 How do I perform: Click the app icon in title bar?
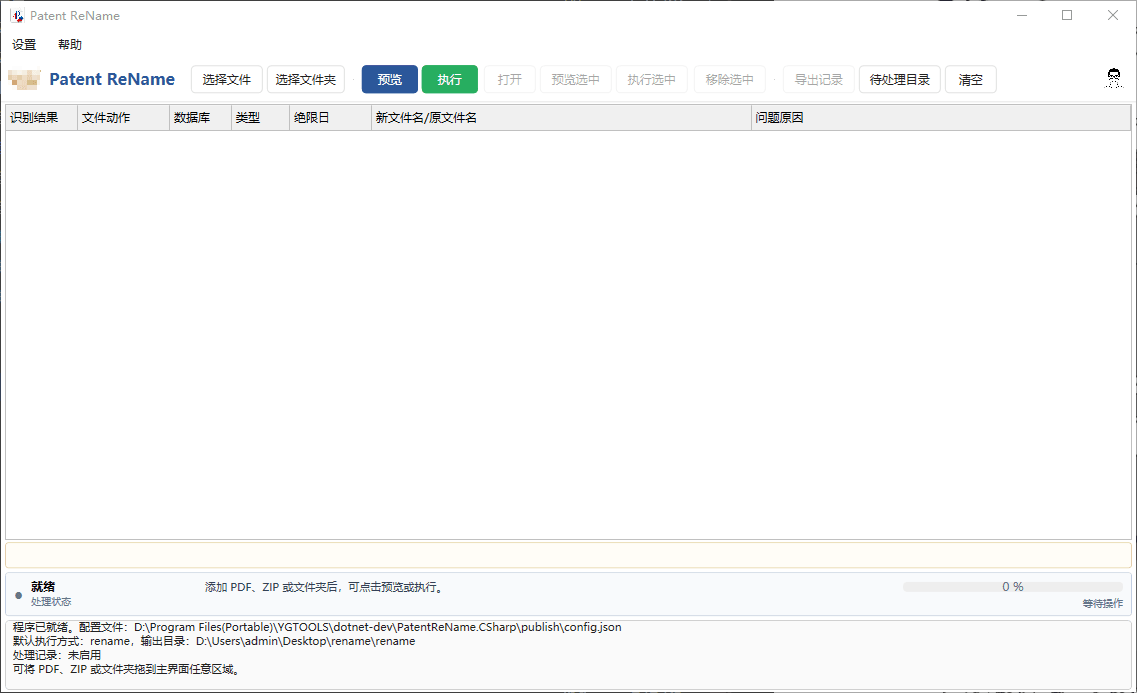click(x=17, y=15)
